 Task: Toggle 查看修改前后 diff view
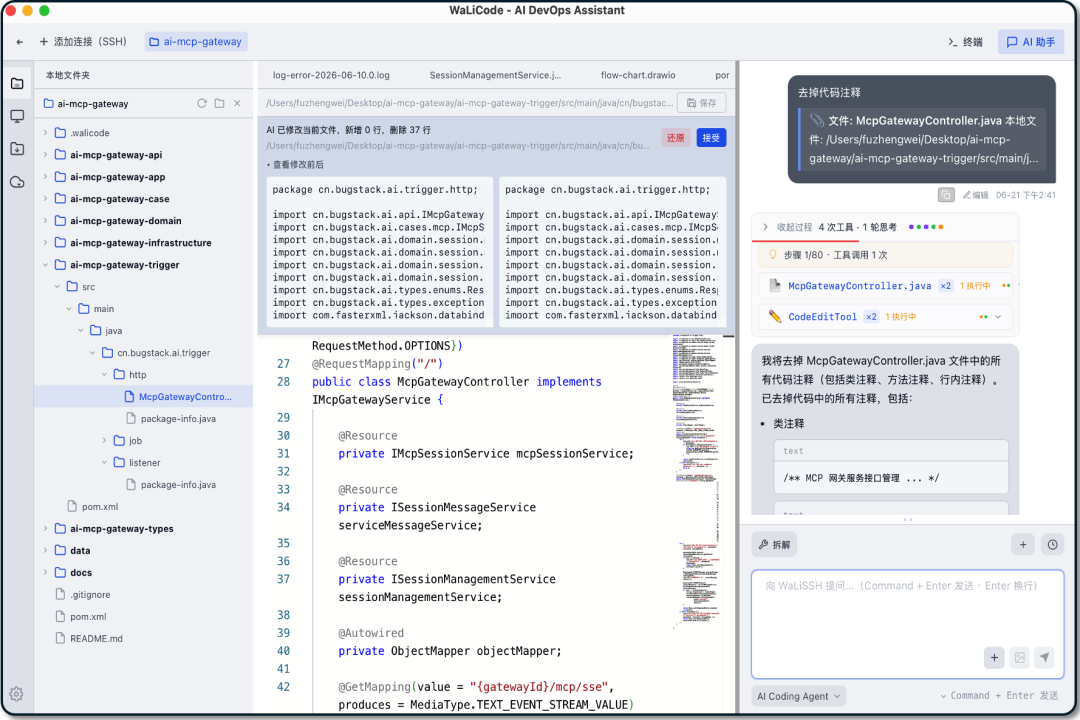[x=295, y=165]
